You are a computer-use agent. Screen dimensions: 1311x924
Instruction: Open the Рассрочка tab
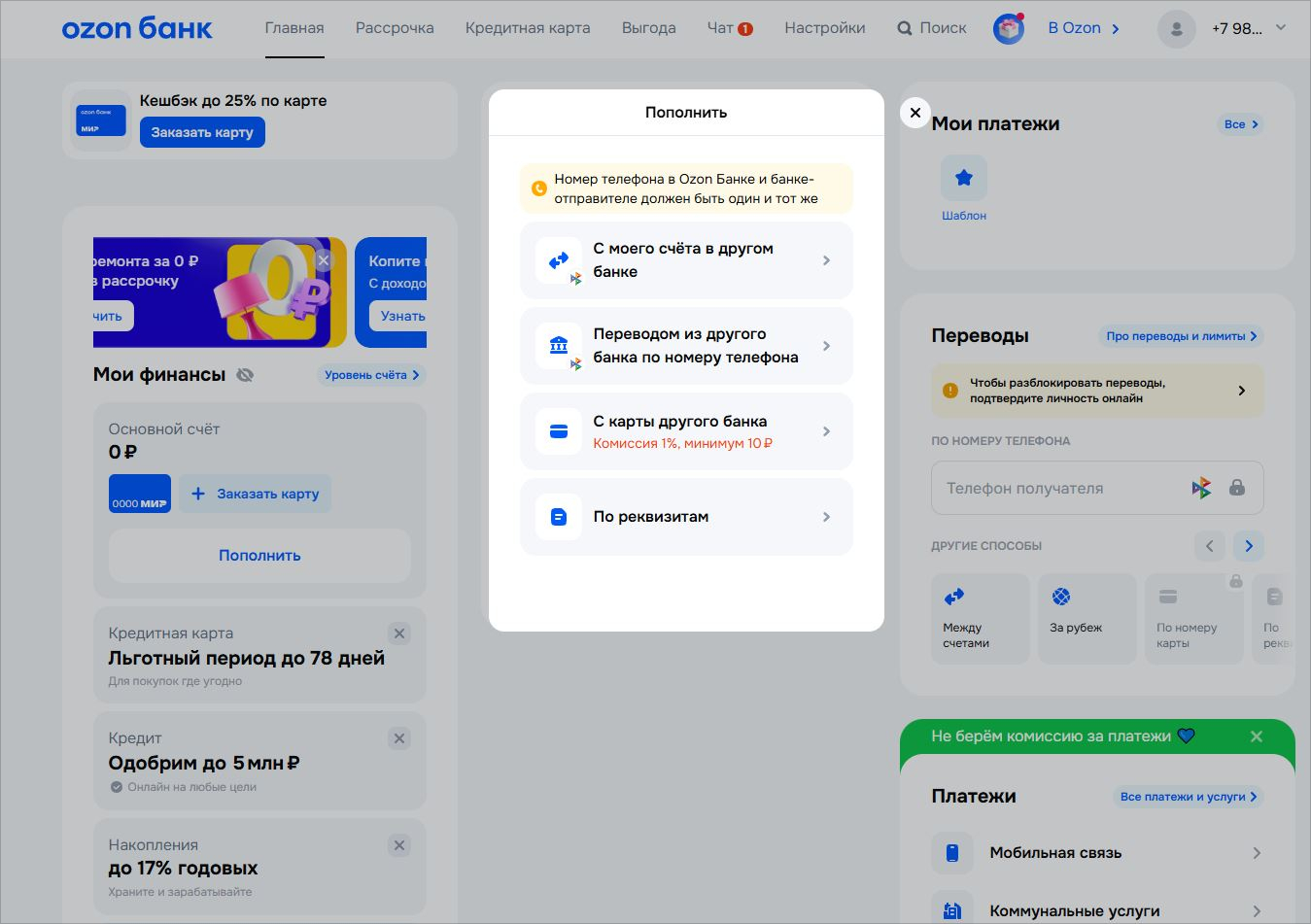coord(395,28)
